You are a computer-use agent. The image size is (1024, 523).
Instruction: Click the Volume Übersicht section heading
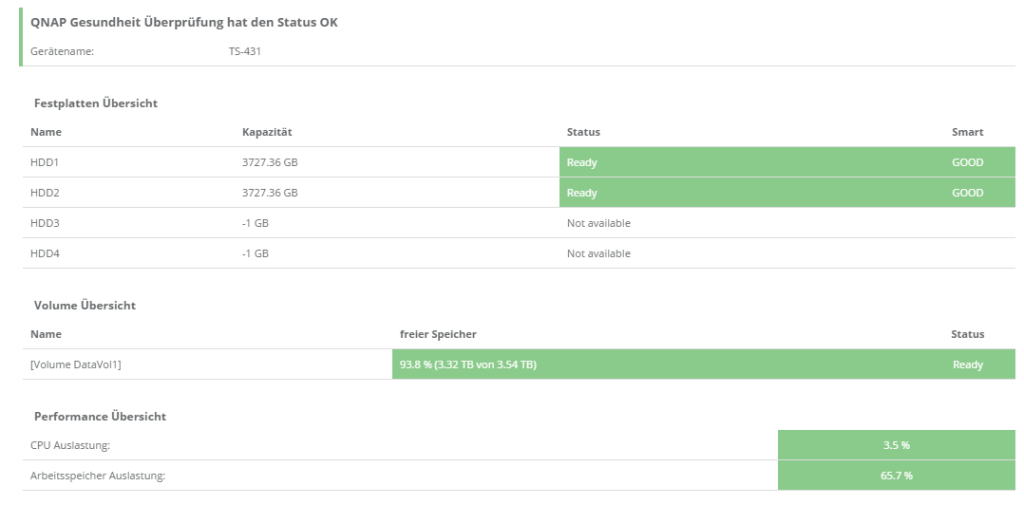pos(85,305)
